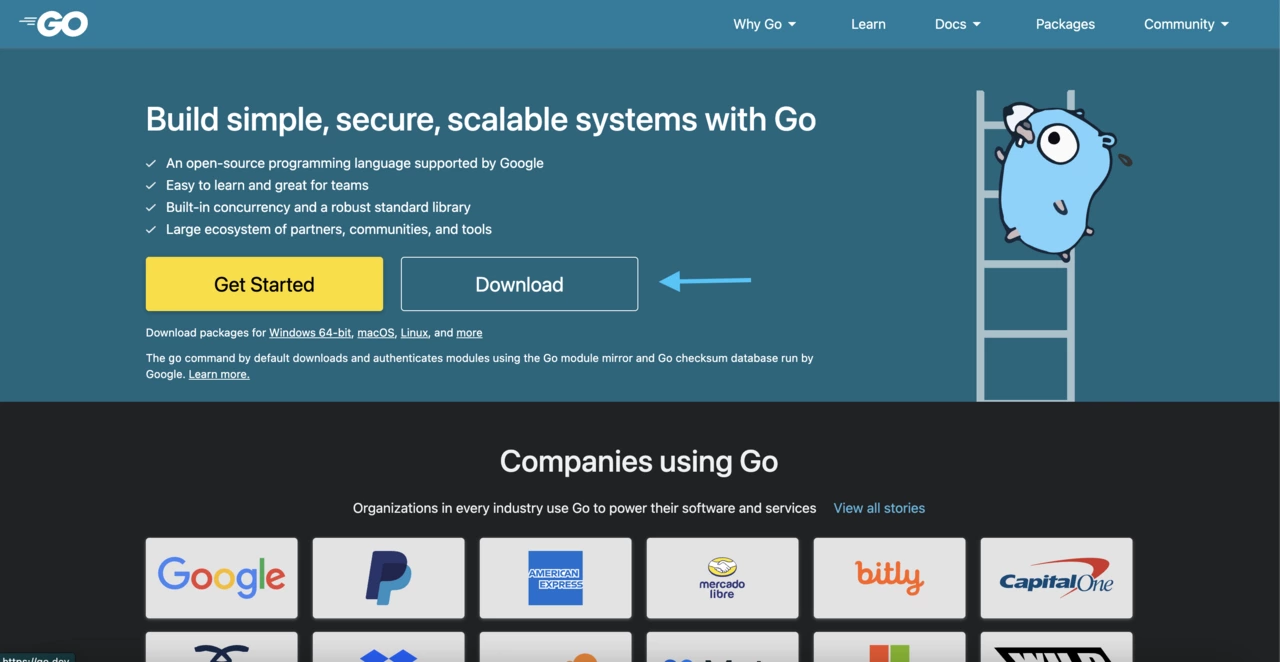Viewport: 1280px width, 662px height.
Task: Click the Mercado Libre logo
Action: pyautogui.click(x=722, y=577)
